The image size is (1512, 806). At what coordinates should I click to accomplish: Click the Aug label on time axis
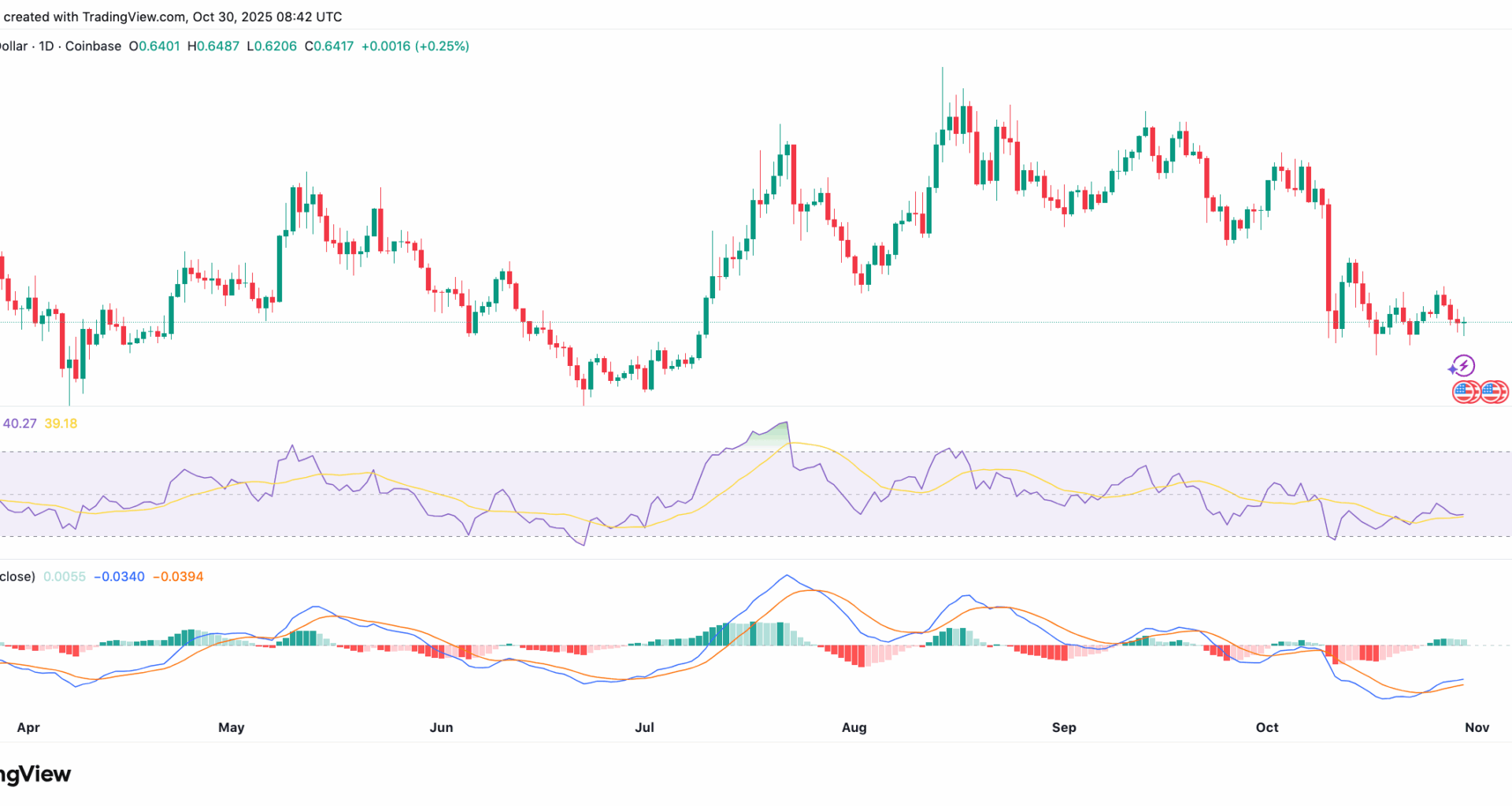click(x=854, y=727)
